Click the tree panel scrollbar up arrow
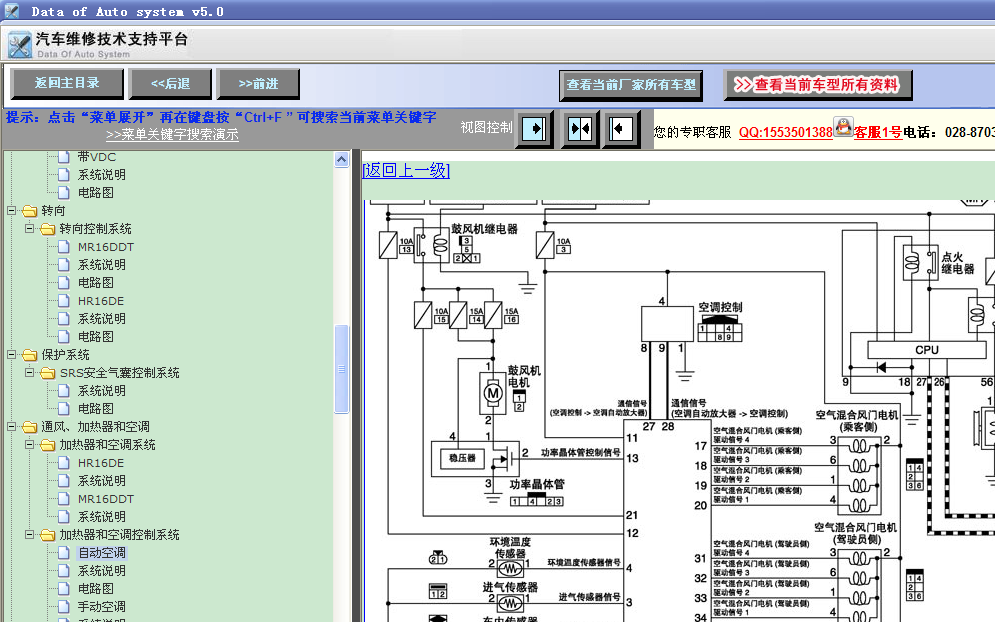Image resolution: width=995 pixels, height=622 pixels. [341, 159]
